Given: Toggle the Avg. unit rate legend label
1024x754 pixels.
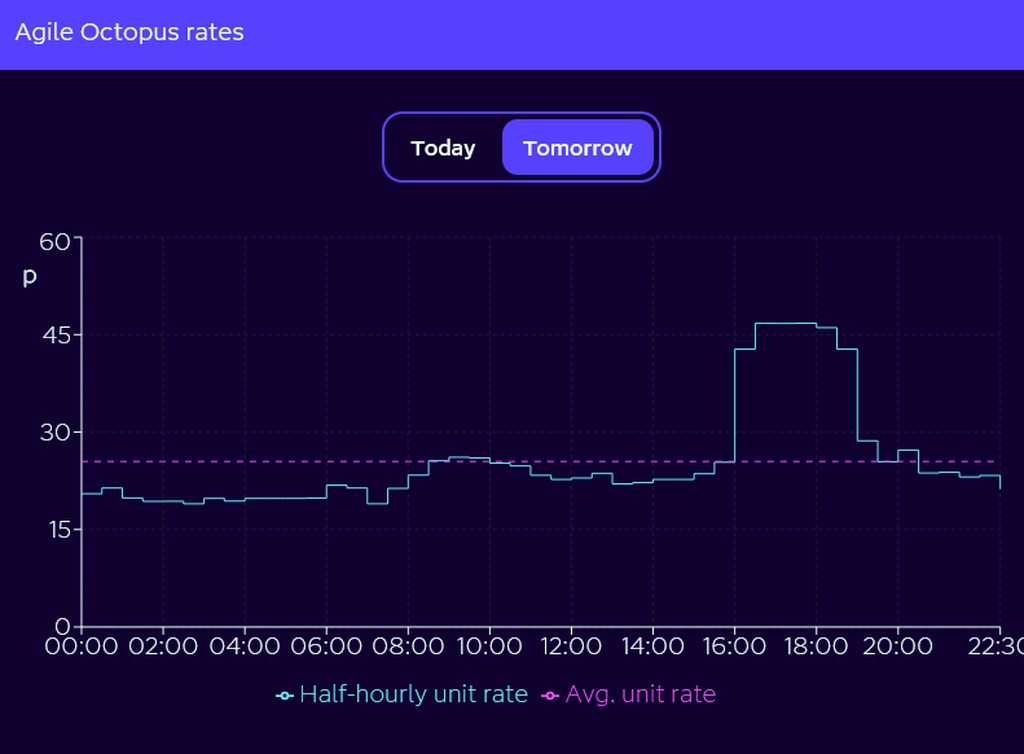Looking at the screenshot, I should [x=640, y=694].
